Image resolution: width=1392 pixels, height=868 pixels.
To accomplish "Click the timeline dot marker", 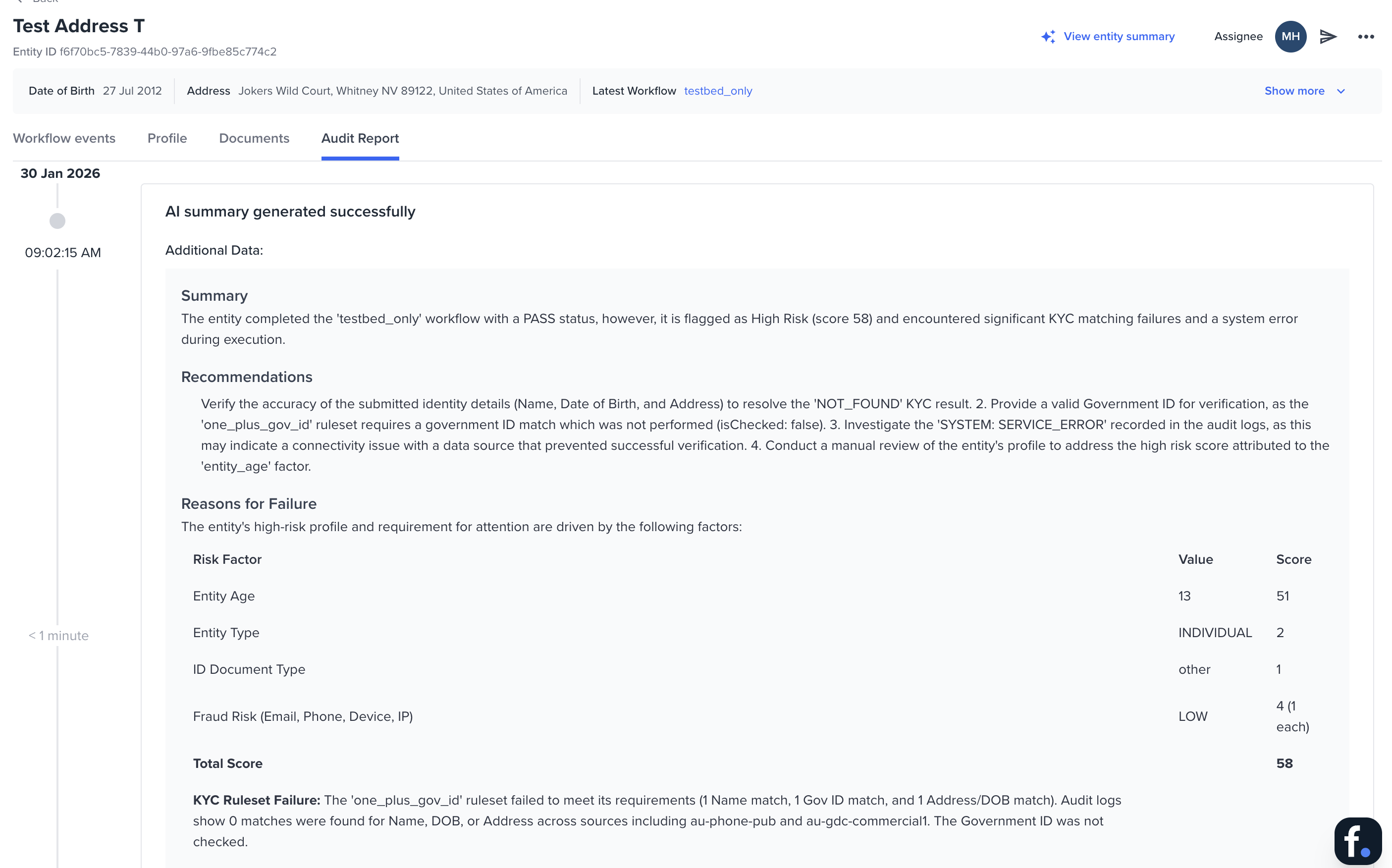I will pos(57,220).
